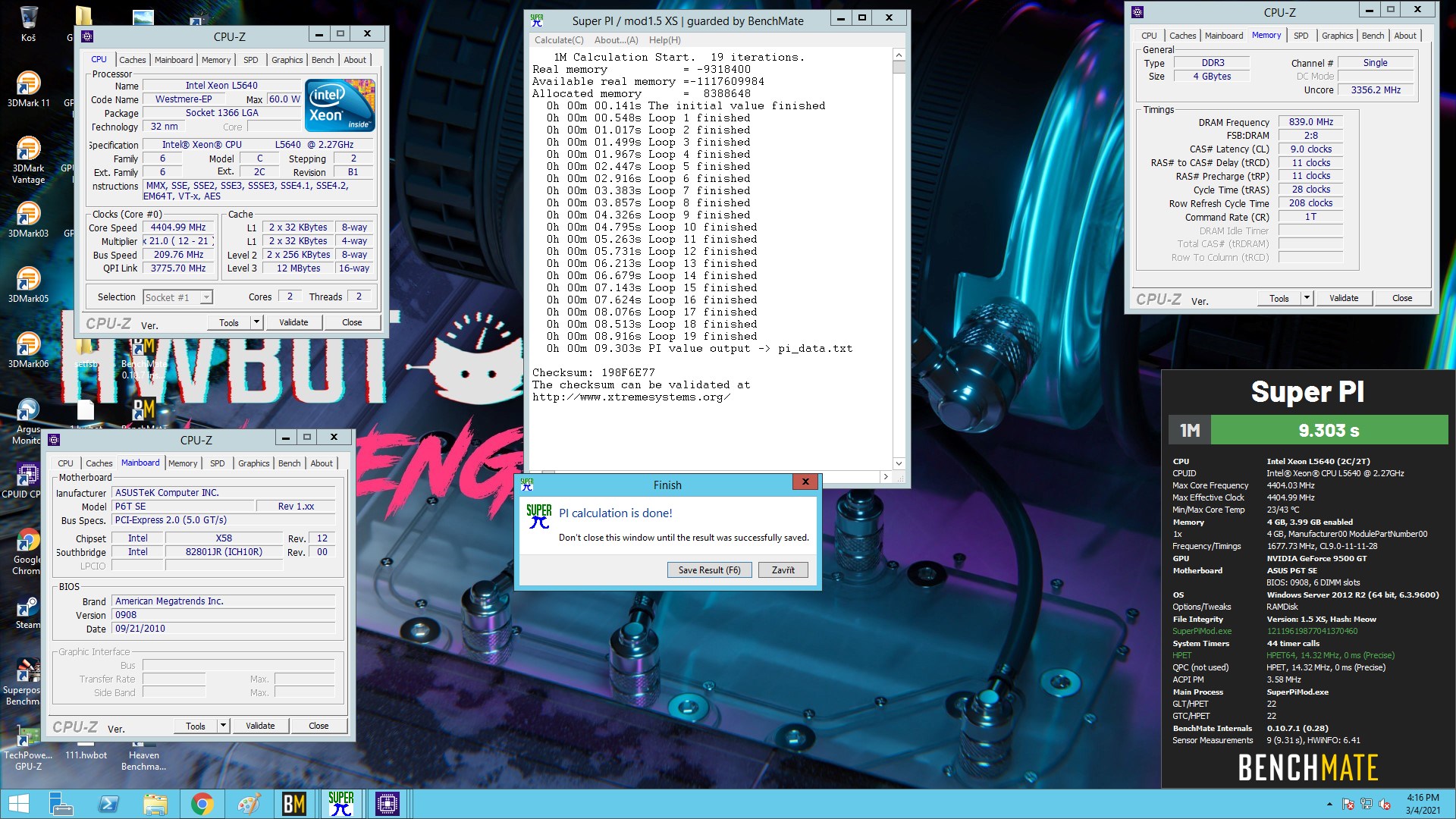Image resolution: width=1456 pixels, height=819 pixels.
Task: Open the 3DMark Vantage desktop shortcut
Action: (x=28, y=159)
